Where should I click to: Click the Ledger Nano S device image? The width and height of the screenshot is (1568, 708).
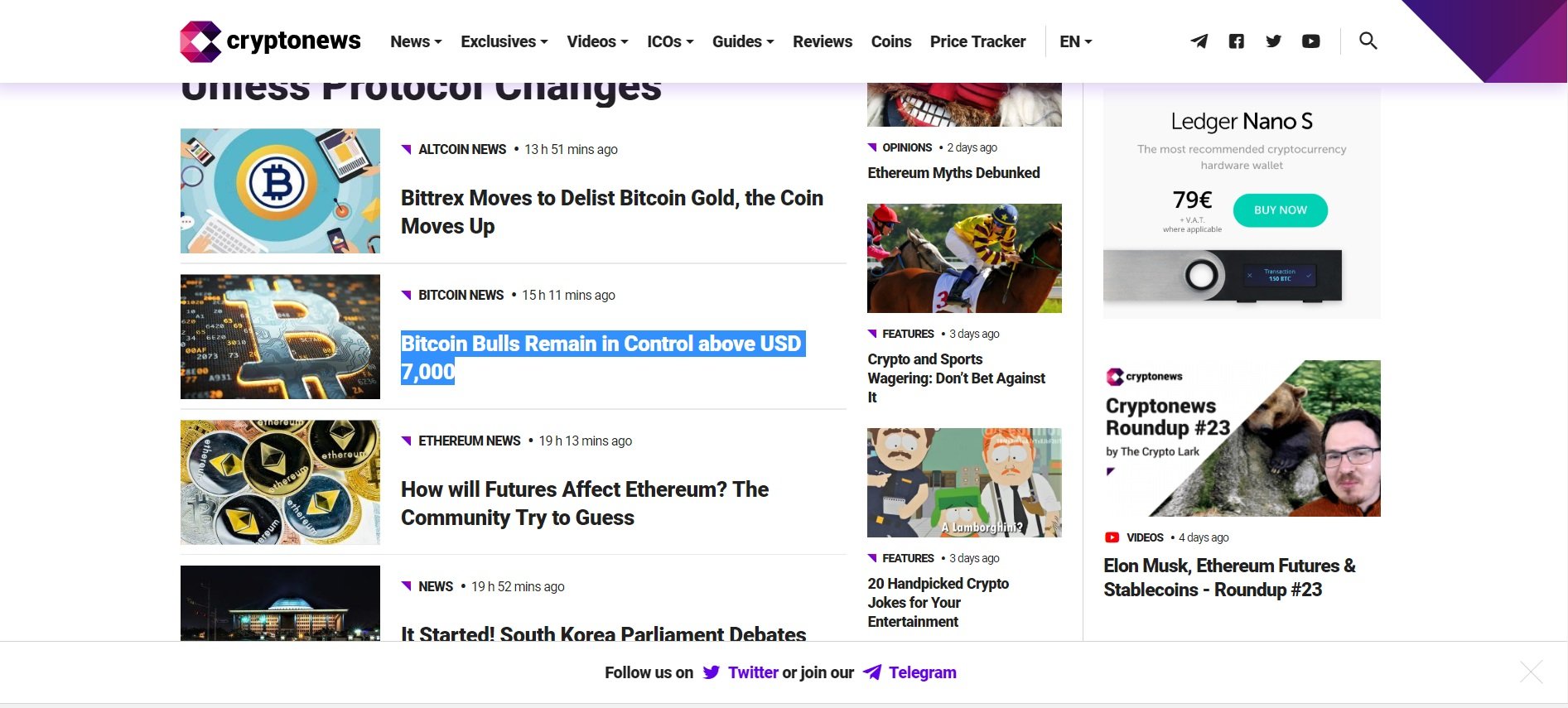click(1223, 276)
